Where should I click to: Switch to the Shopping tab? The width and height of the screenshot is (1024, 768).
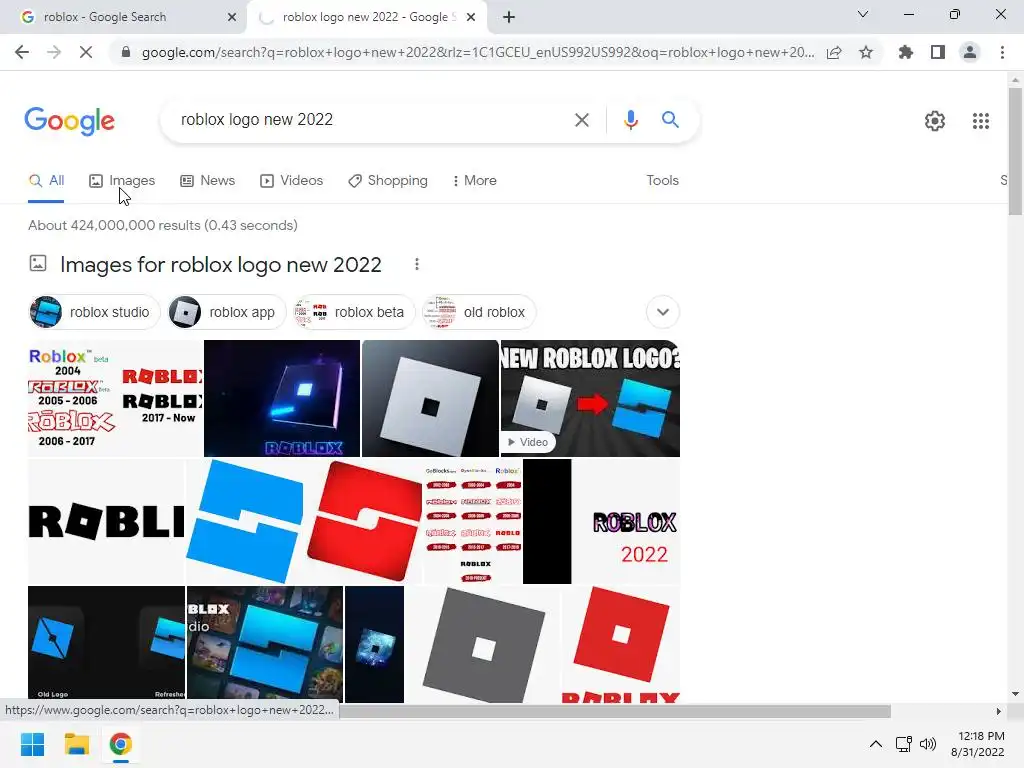pos(388,180)
